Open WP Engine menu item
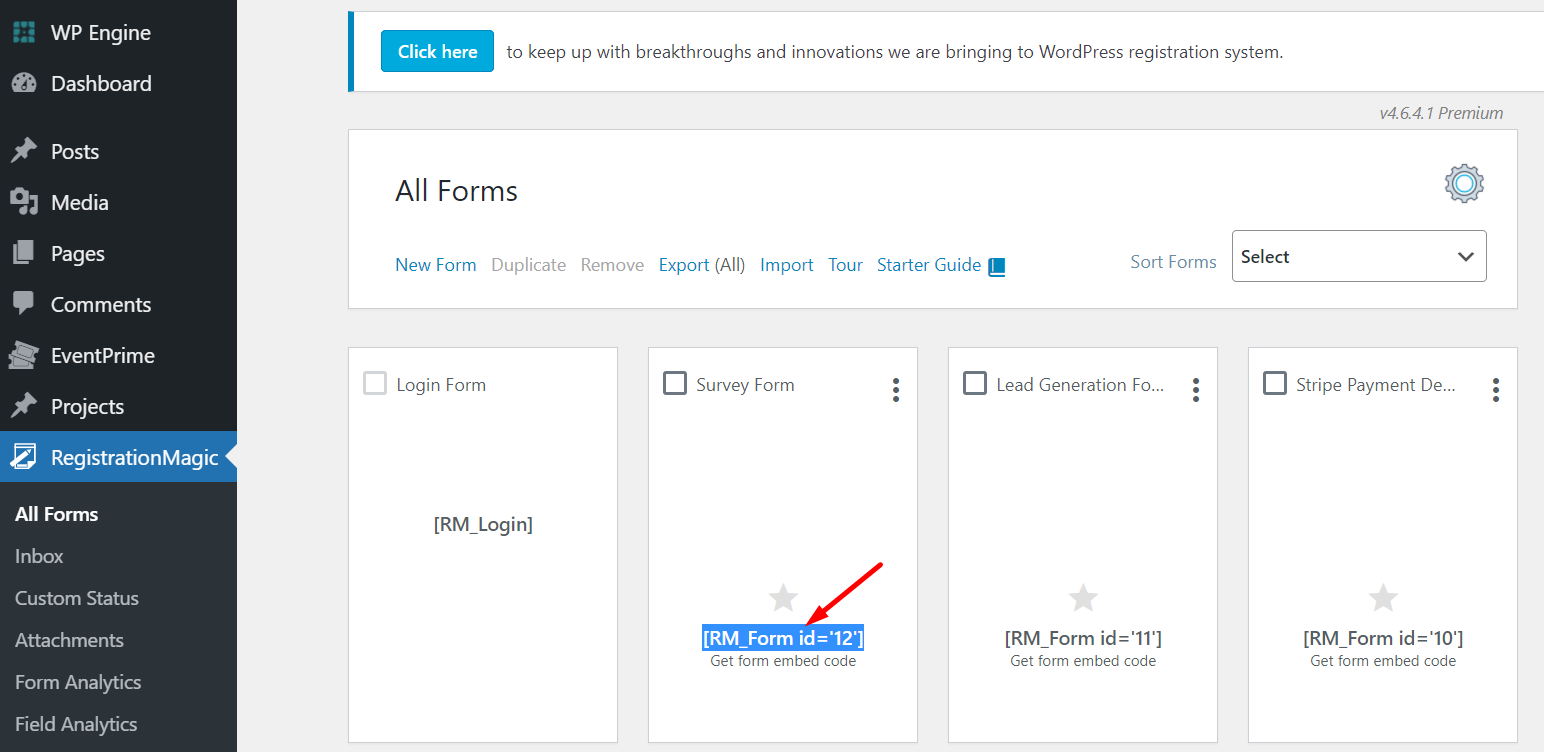 coord(118,32)
